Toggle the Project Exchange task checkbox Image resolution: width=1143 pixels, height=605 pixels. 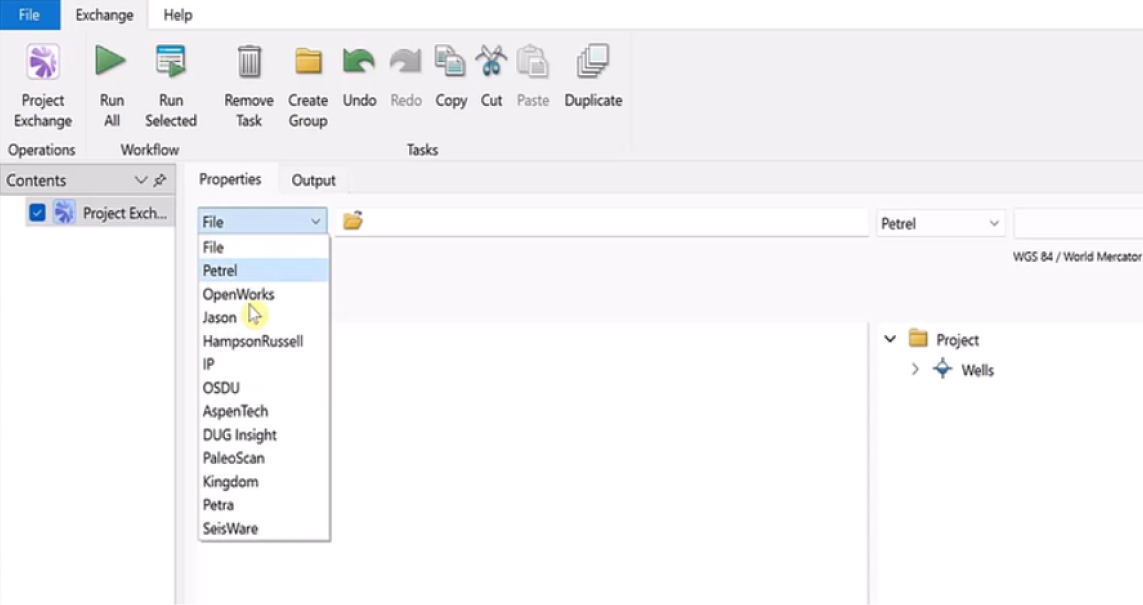click(x=37, y=213)
